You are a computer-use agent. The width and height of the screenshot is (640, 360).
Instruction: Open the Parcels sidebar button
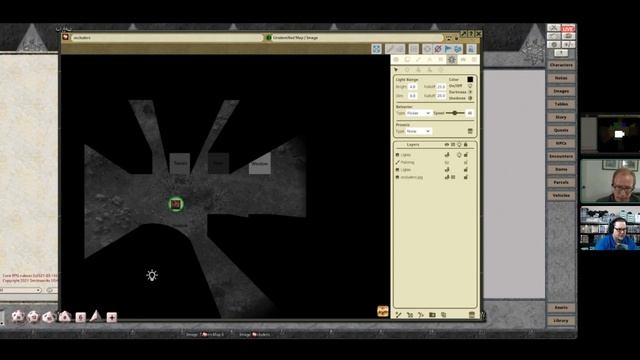(561, 182)
